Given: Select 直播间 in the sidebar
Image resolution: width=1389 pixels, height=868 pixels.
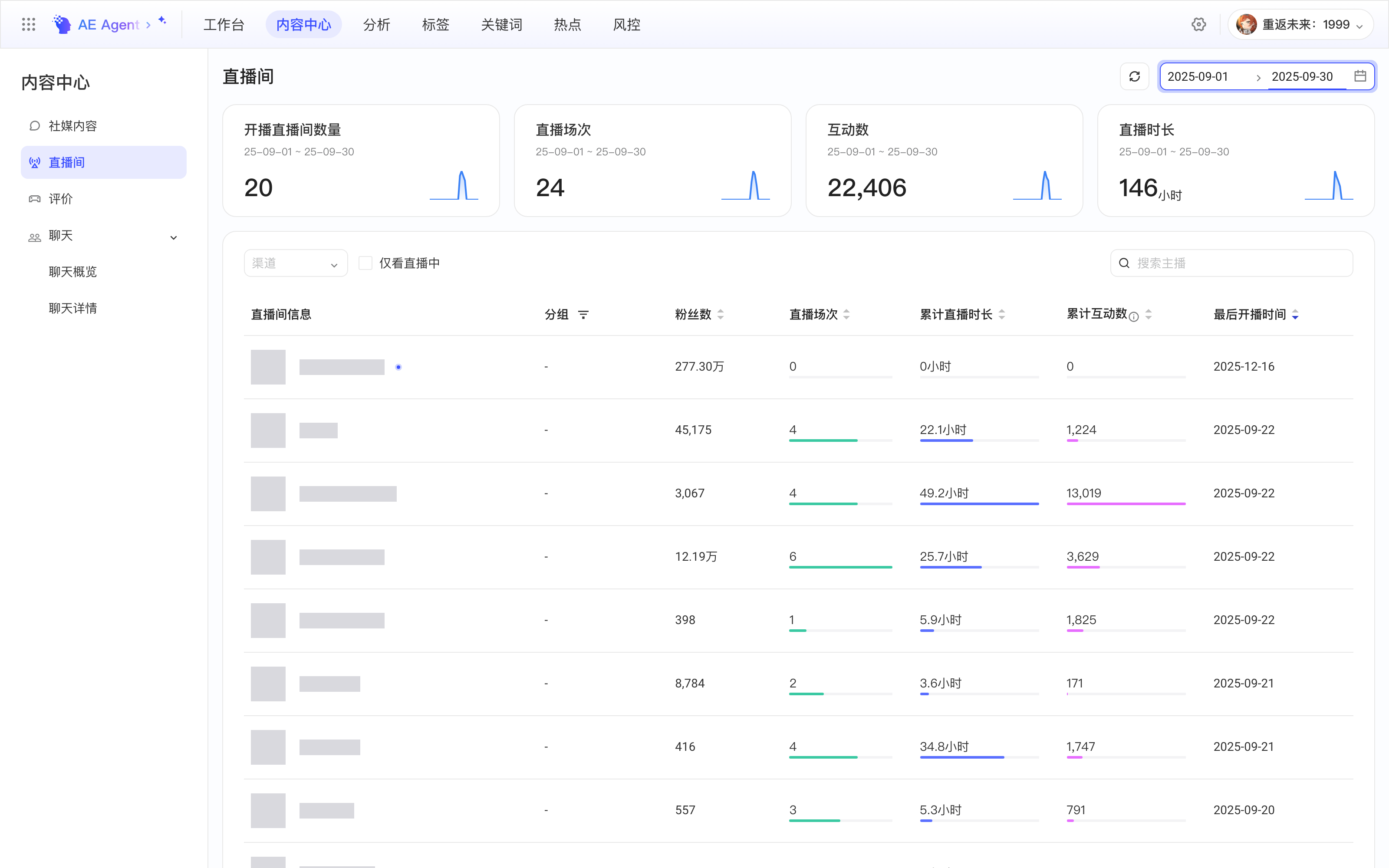Looking at the screenshot, I should click(x=103, y=162).
